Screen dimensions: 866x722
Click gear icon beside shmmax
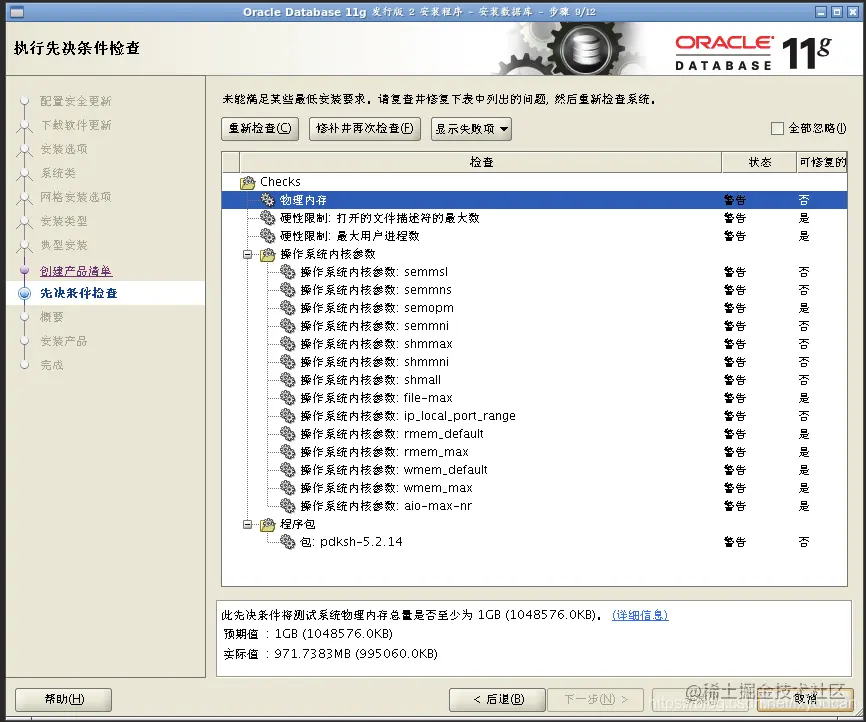(288, 344)
